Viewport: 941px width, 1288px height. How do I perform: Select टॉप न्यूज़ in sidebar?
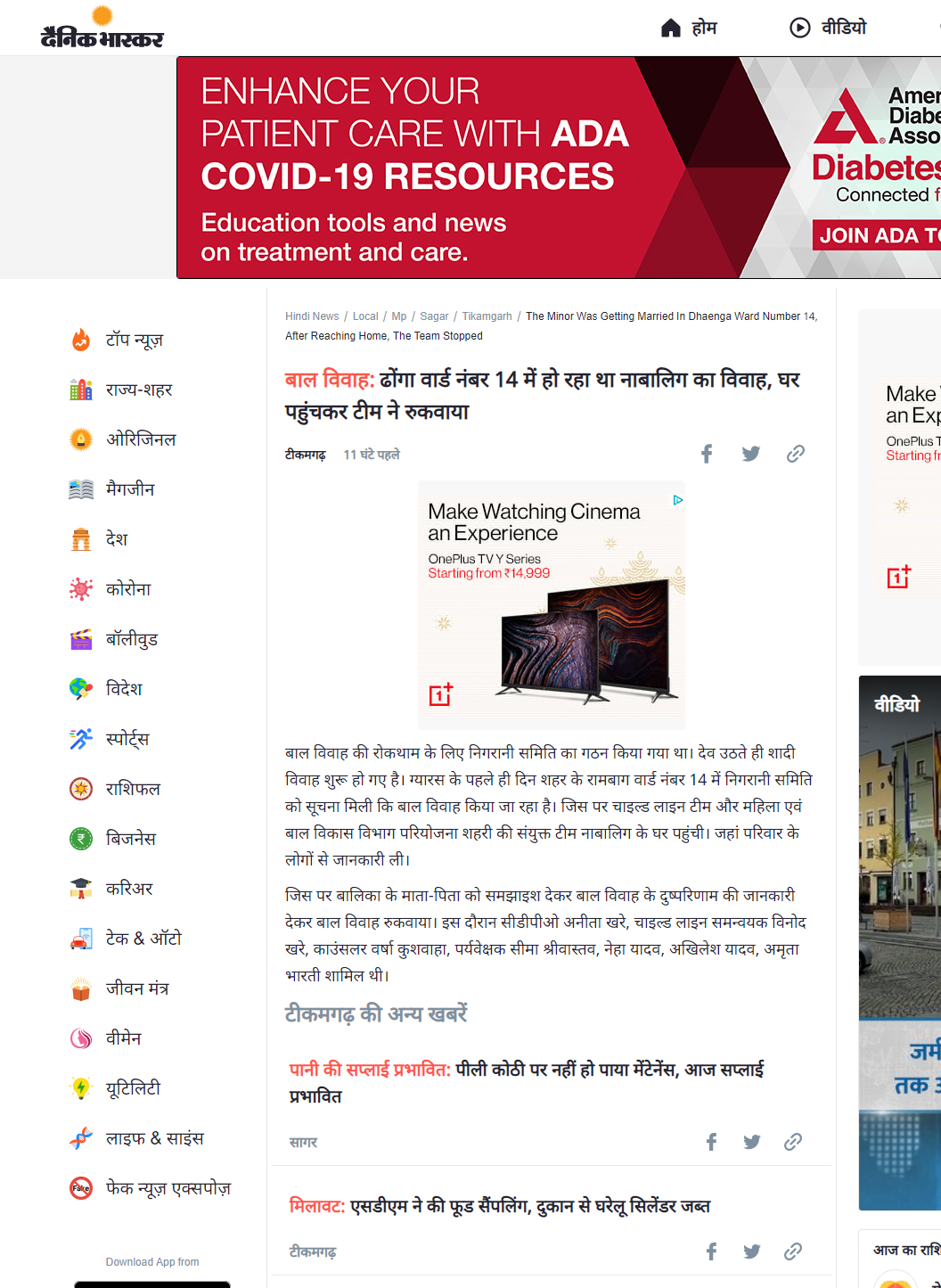click(x=135, y=340)
